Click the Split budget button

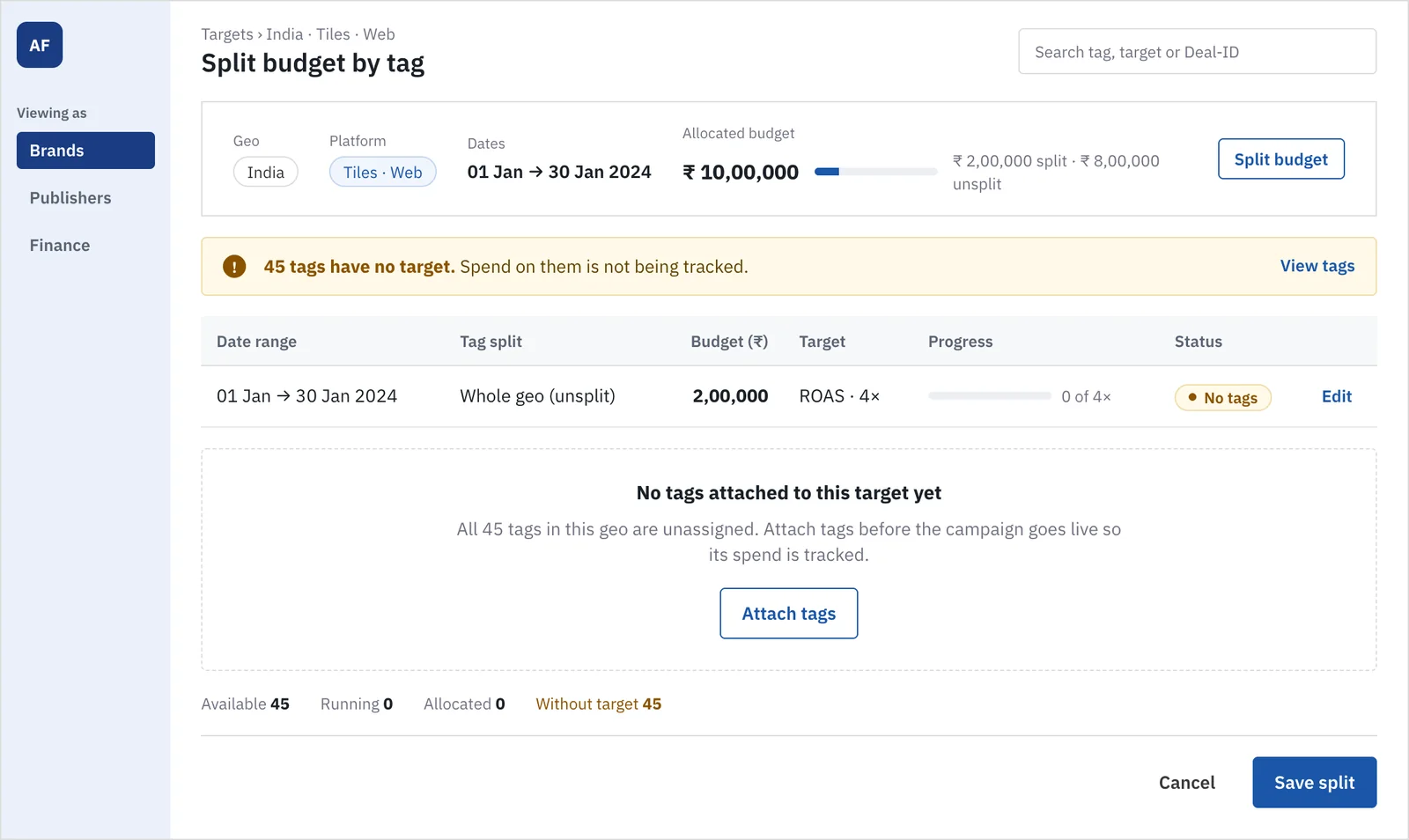coord(1281,158)
